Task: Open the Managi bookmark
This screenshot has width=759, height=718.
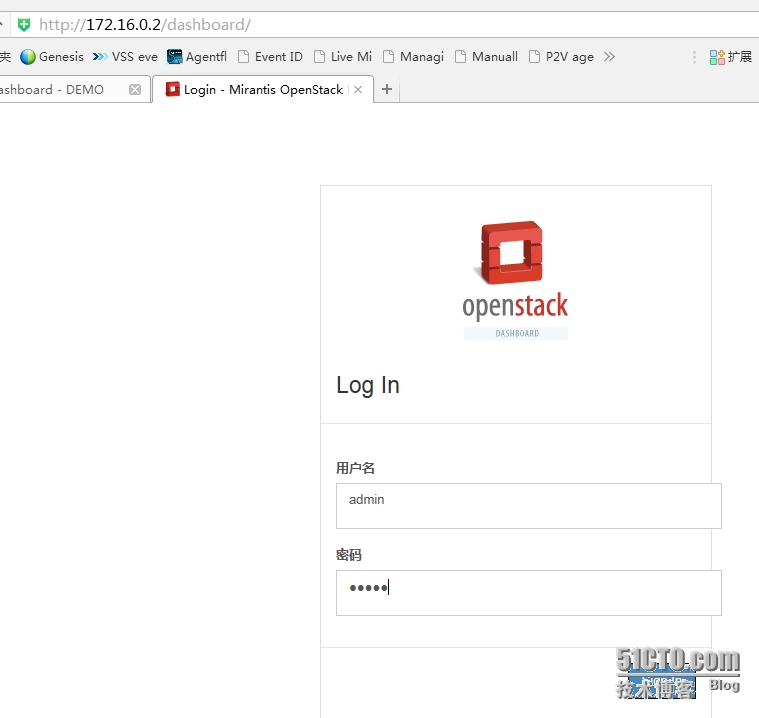Action: tap(413, 57)
